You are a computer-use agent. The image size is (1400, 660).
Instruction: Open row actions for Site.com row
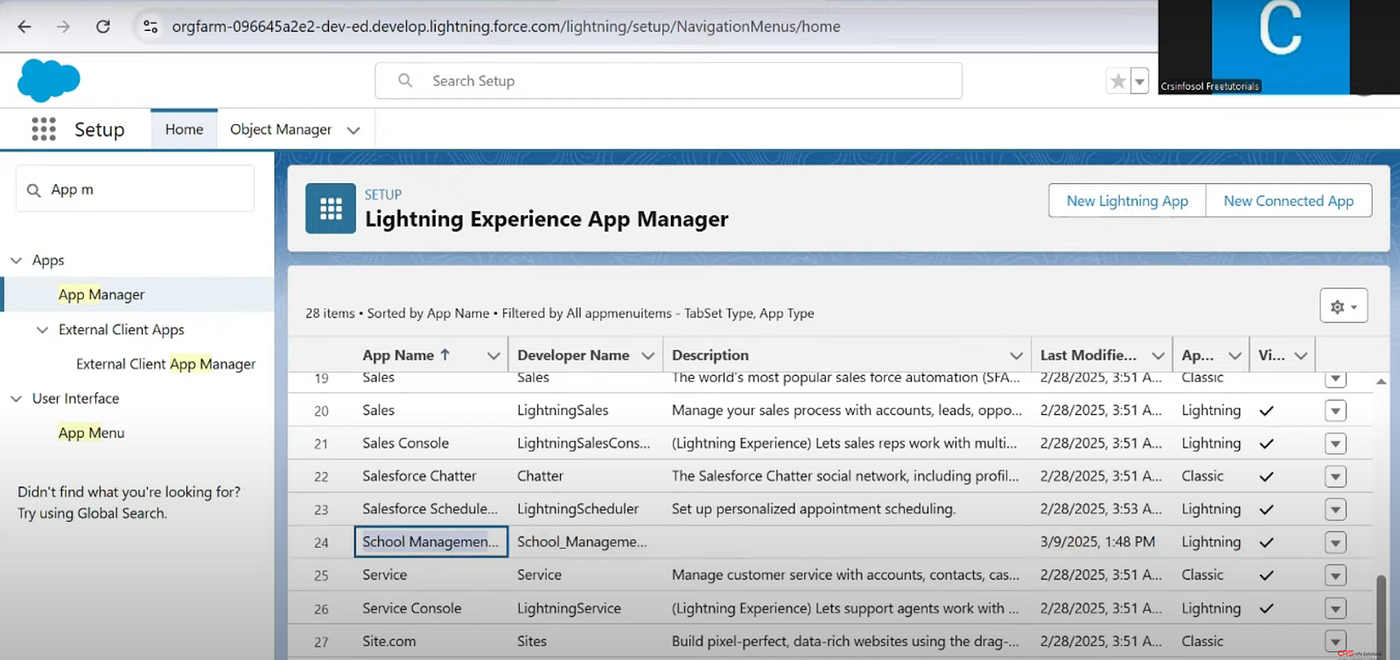(1335, 641)
